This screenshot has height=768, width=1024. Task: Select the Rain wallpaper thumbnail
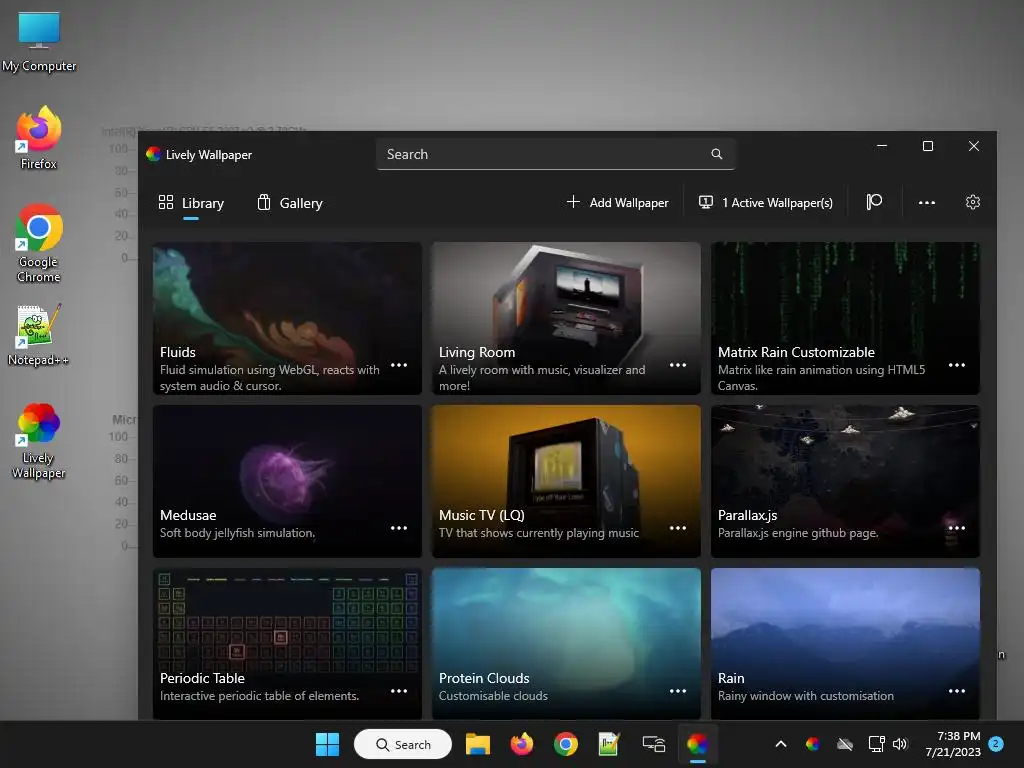tap(845, 644)
